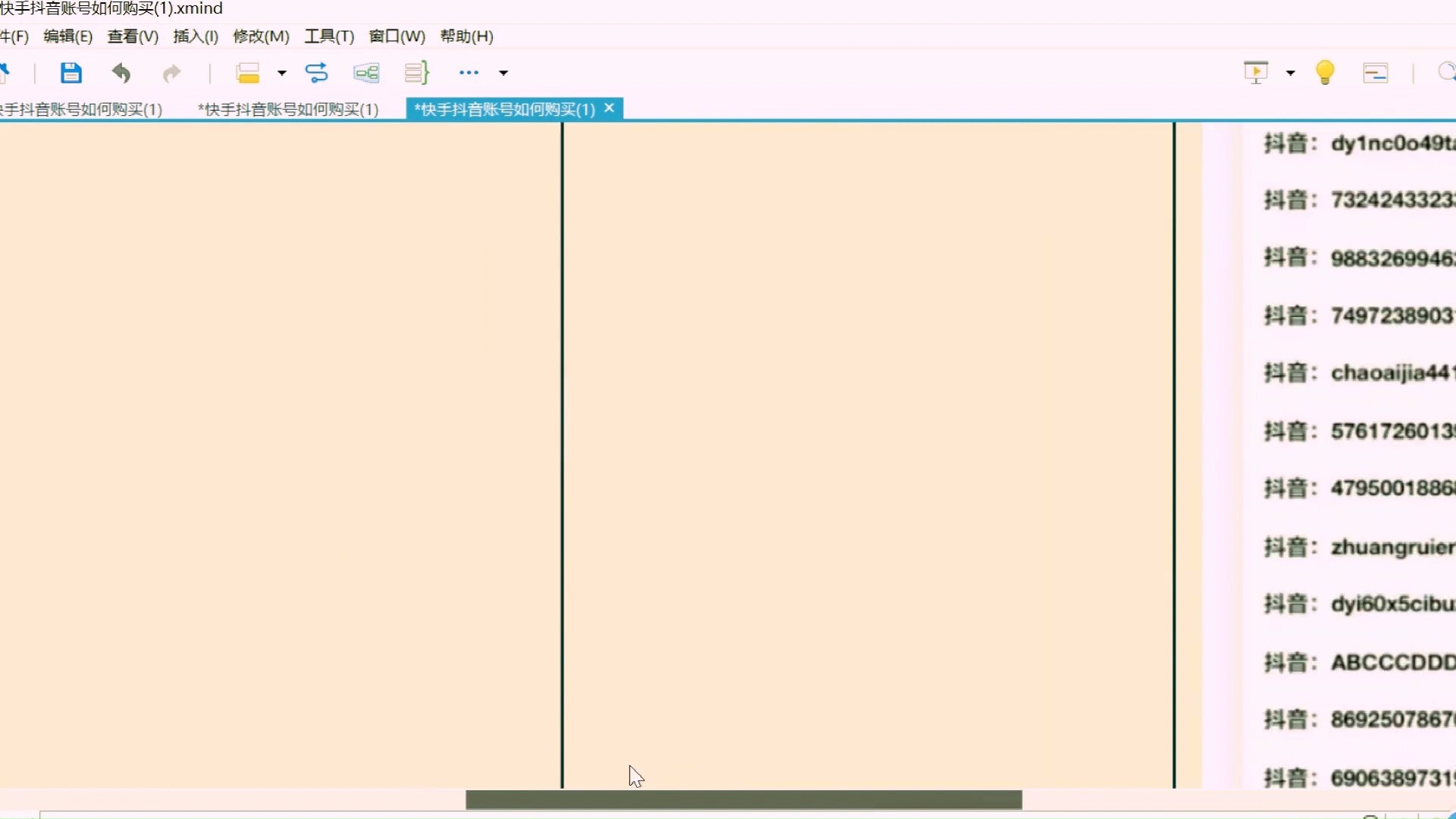This screenshot has height=819, width=1456.
Task: Select the topic 抖音: 6906389731
Action: pyautogui.click(x=1359, y=777)
